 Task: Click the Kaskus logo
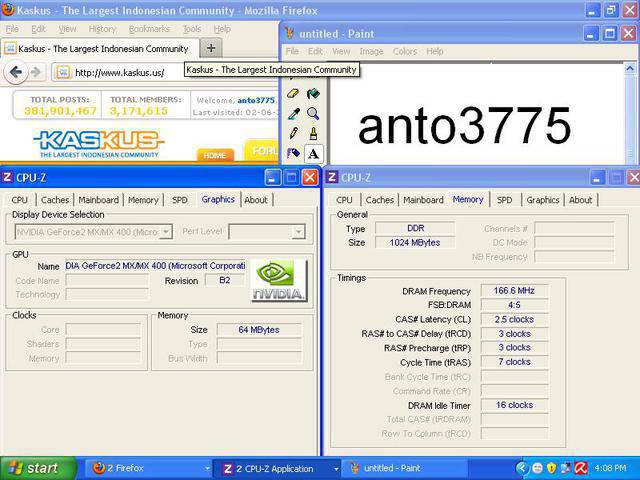click(x=99, y=144)
